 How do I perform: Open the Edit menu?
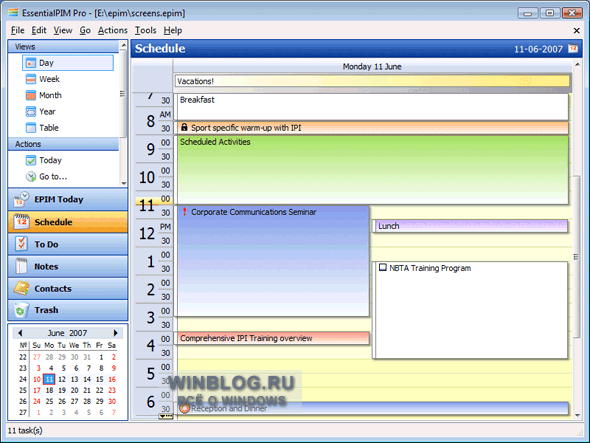coord(39,30)
